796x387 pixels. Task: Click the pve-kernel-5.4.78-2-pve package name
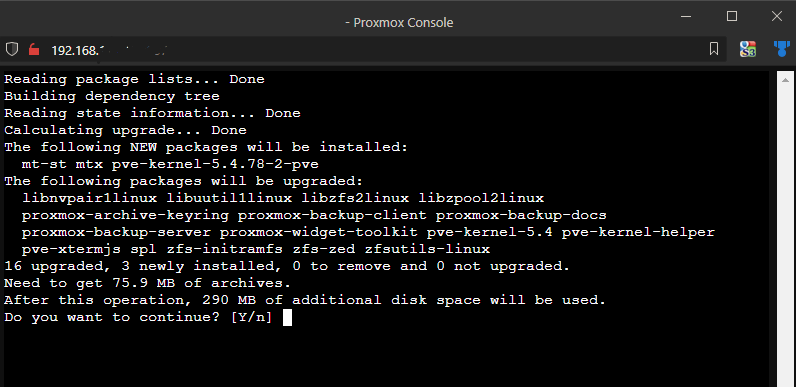tap(215, 164)
